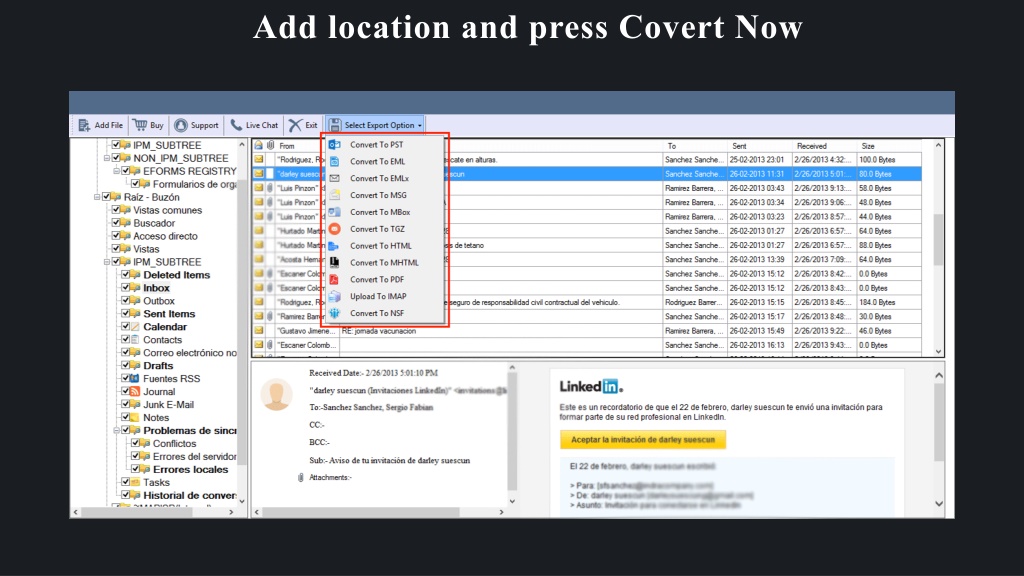The image size is (1024, 576).
Task: Click the icon beside Convert To HTML
Action: (x=334, y=246)
